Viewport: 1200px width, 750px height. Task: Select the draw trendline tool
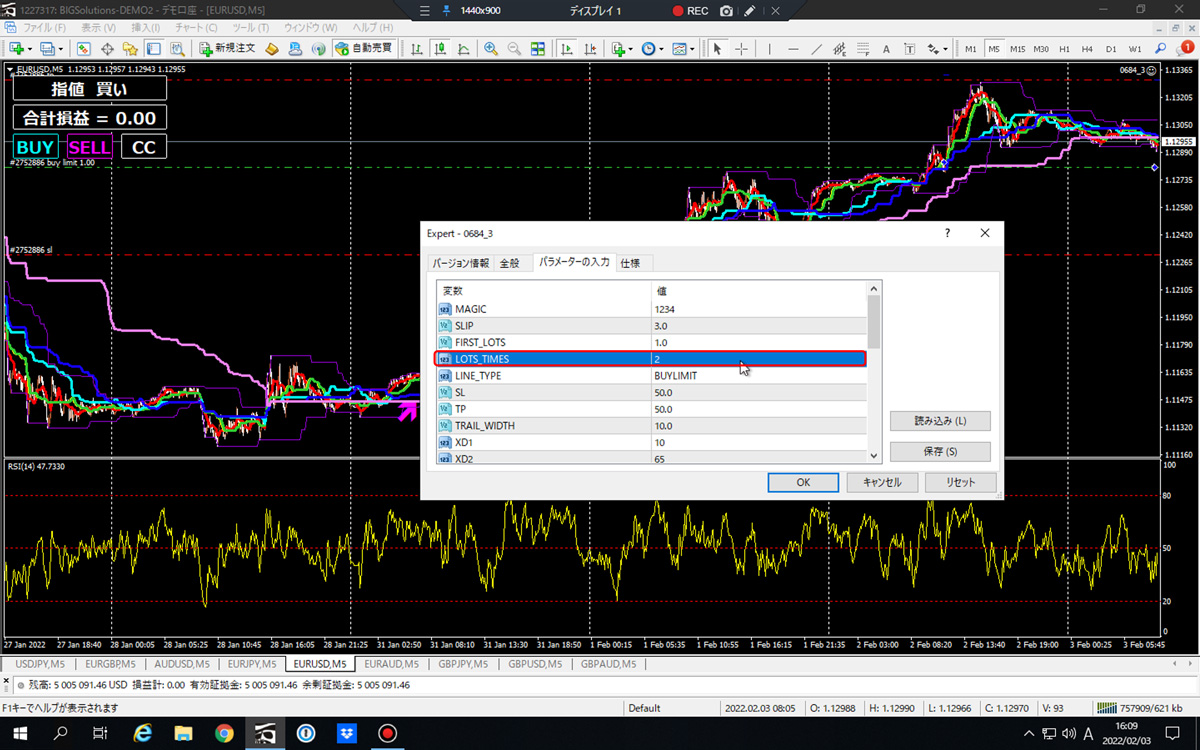(x=817, y=48)
